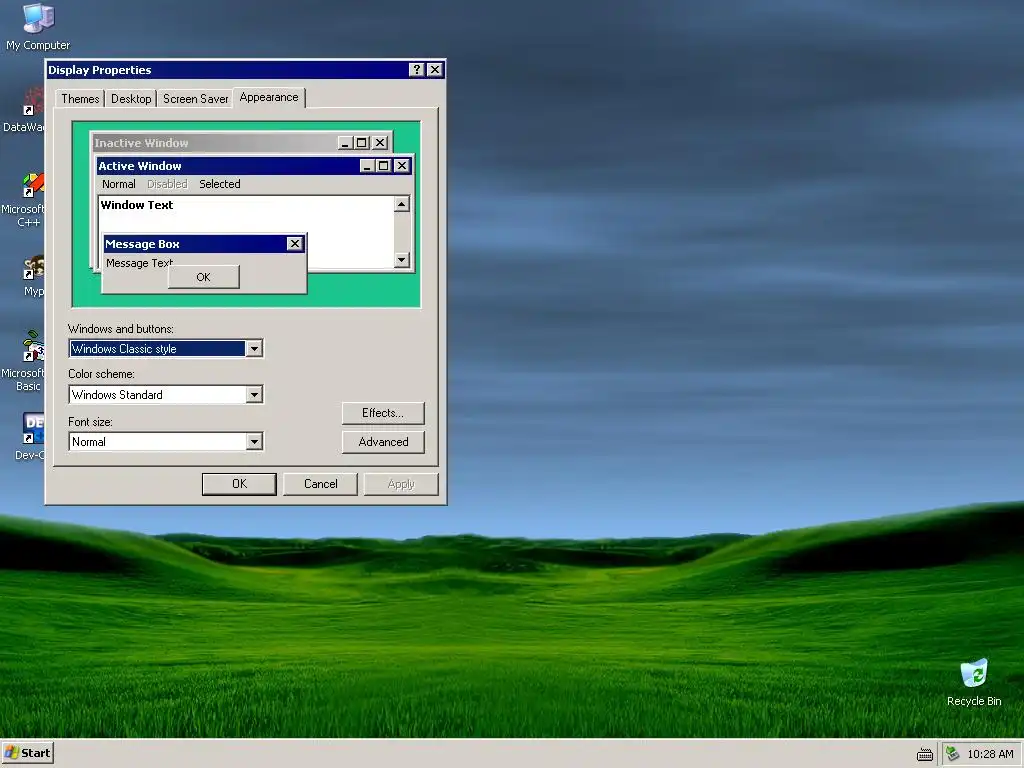Click the DataWatch desktop shortcut

(x=25, y=111)
